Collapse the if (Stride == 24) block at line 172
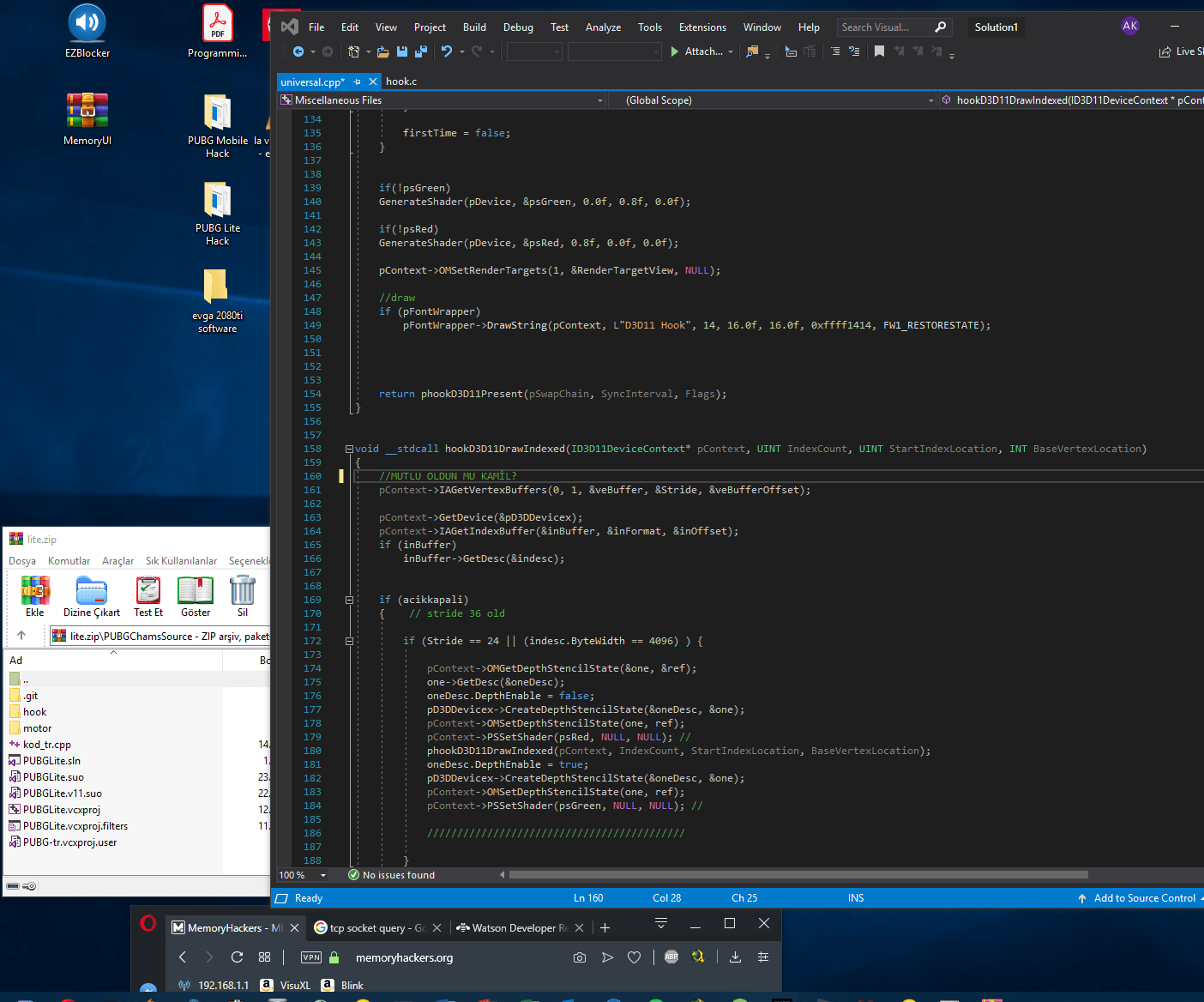 [350, 641]
